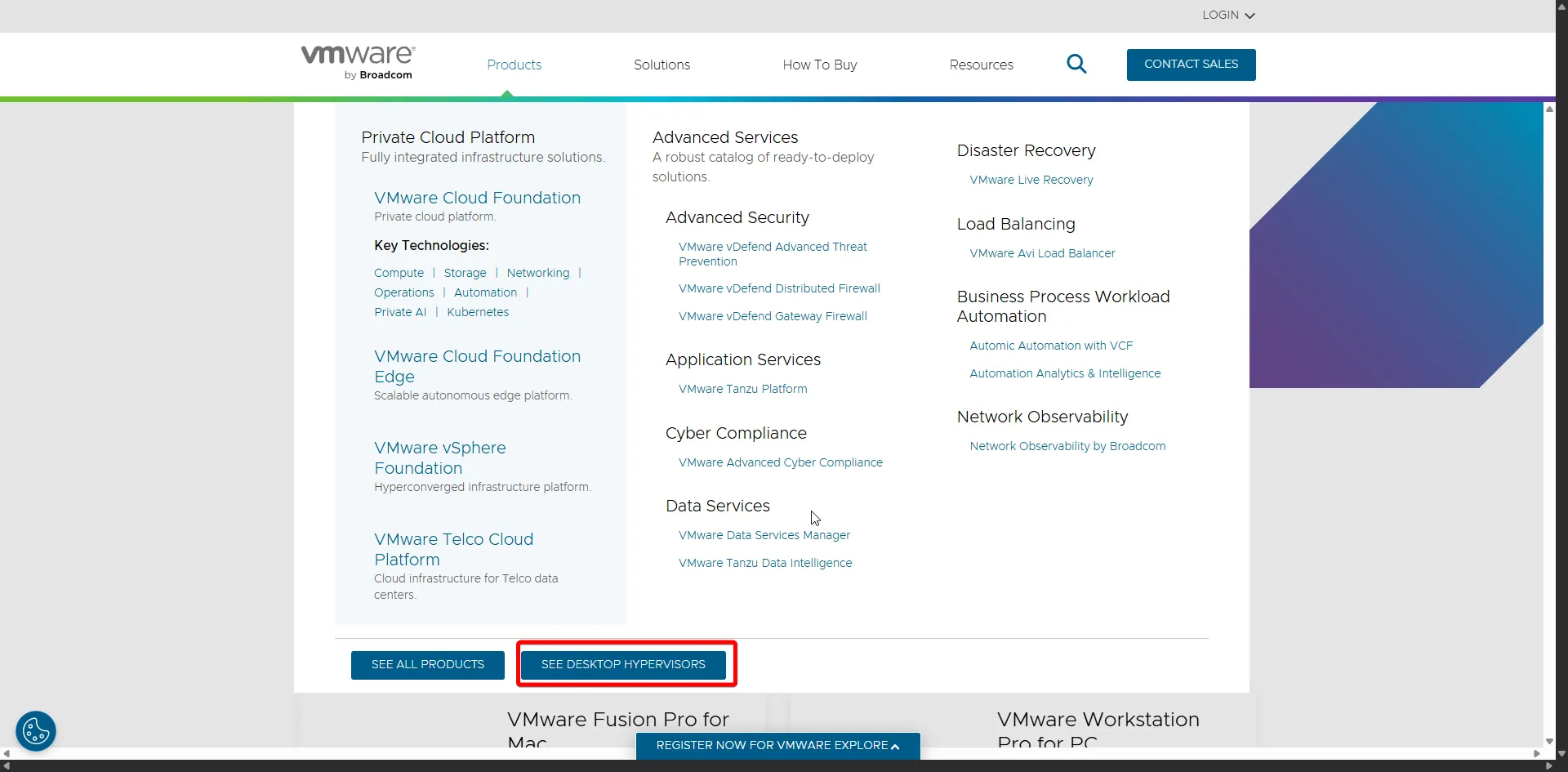Image resolution: width=1568 pixels, height=772 pixels.
Task: Open VMware Telco Cloud Platform link
Action: click(x=454, y=549)
